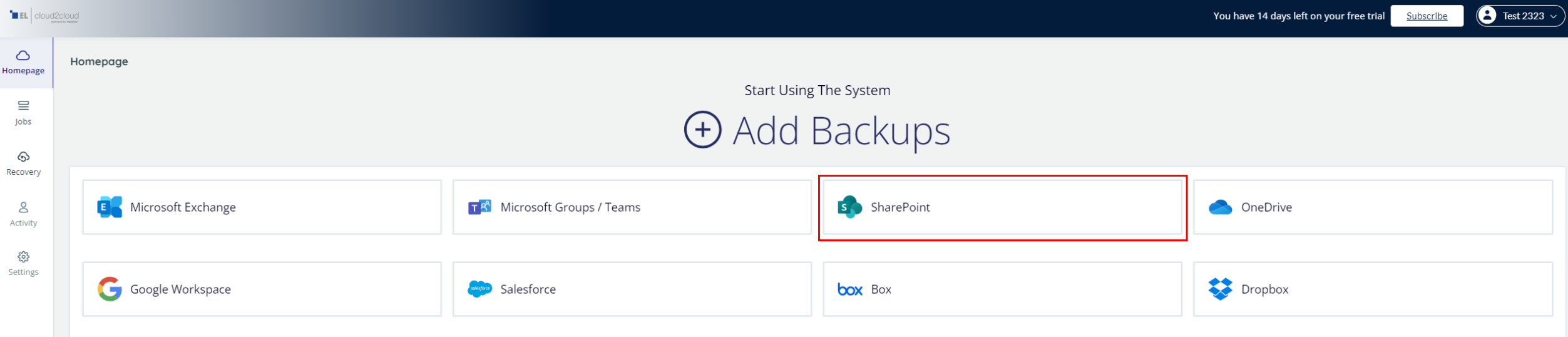The height and width of the screenshot is (337, 1568).
Task: Click the Box logo icon
Action: pyautogui.click(x=849, y=289)
